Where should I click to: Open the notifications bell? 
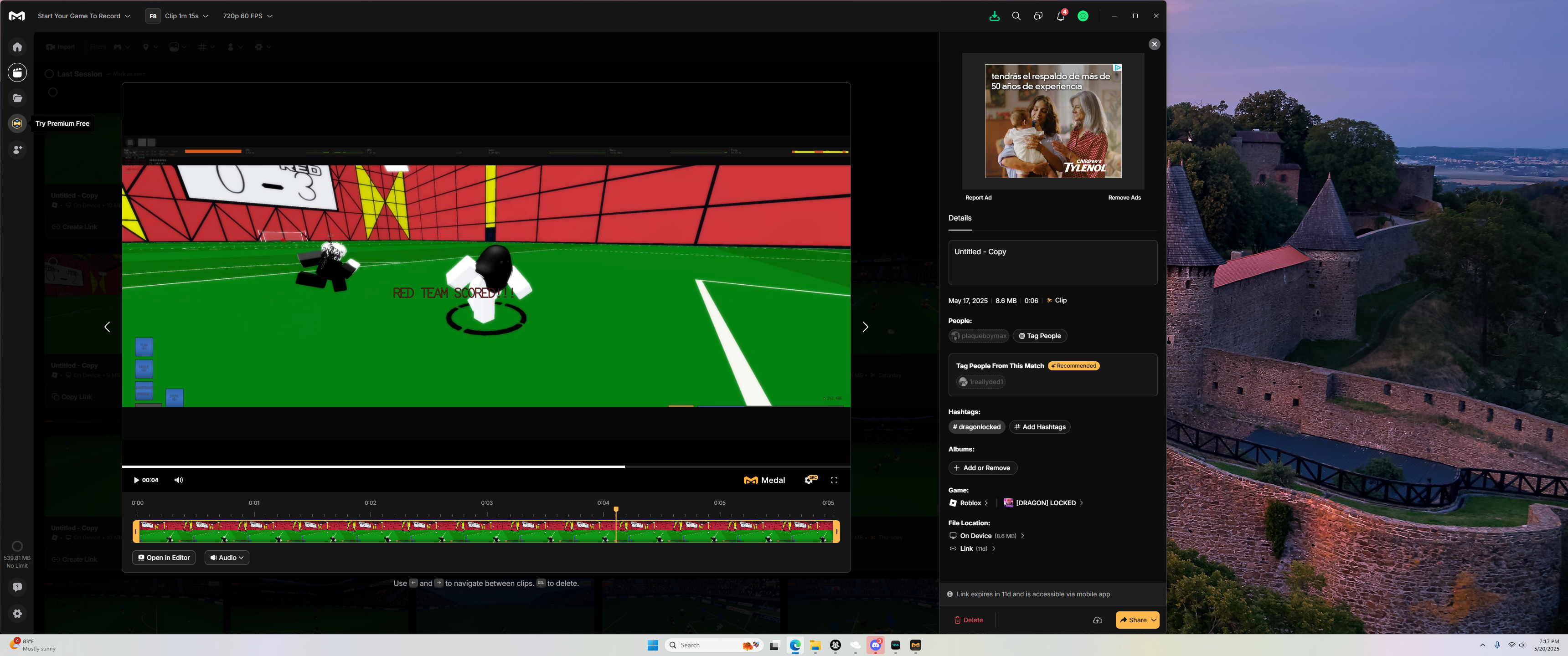[x=1060, y=16]
